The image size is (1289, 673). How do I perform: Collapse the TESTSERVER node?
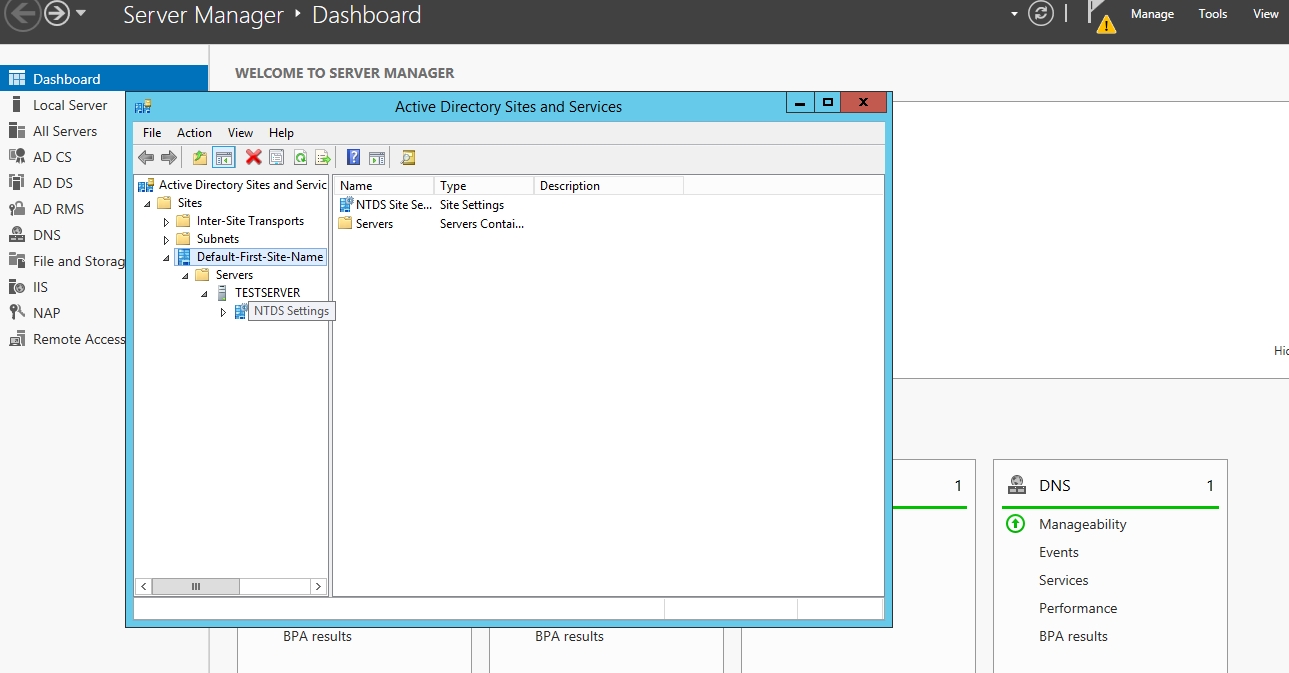pos(205,293)
